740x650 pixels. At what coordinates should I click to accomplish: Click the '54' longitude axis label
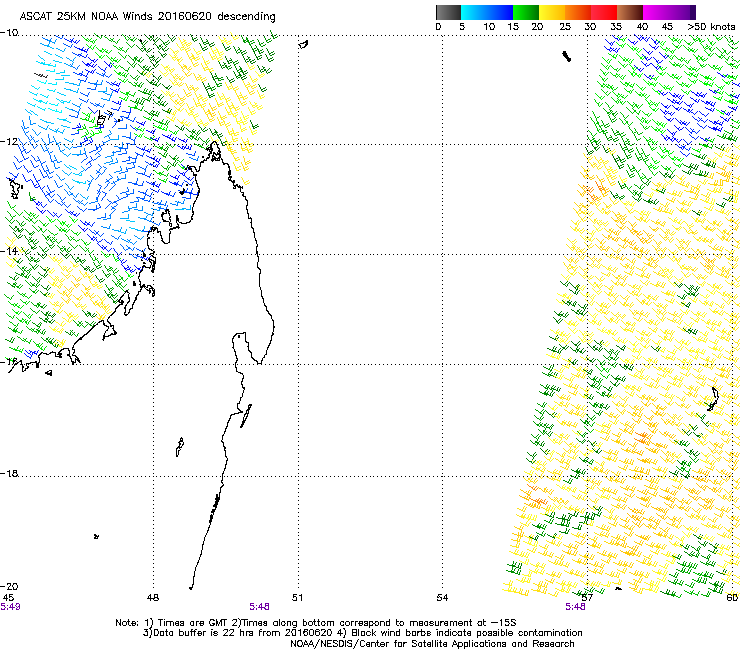(x=442, y=598)
